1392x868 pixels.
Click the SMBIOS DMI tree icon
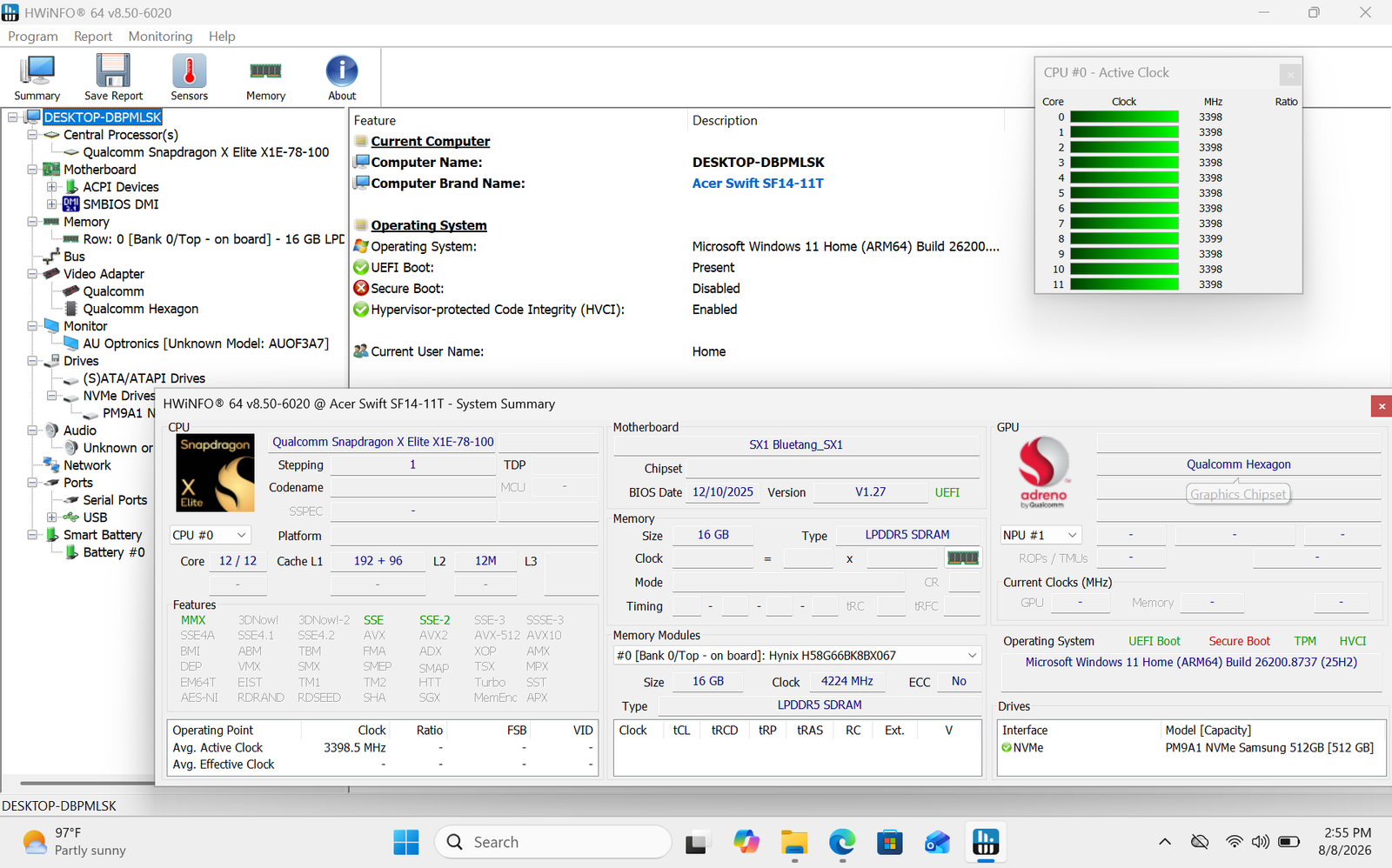coord(71,204)
